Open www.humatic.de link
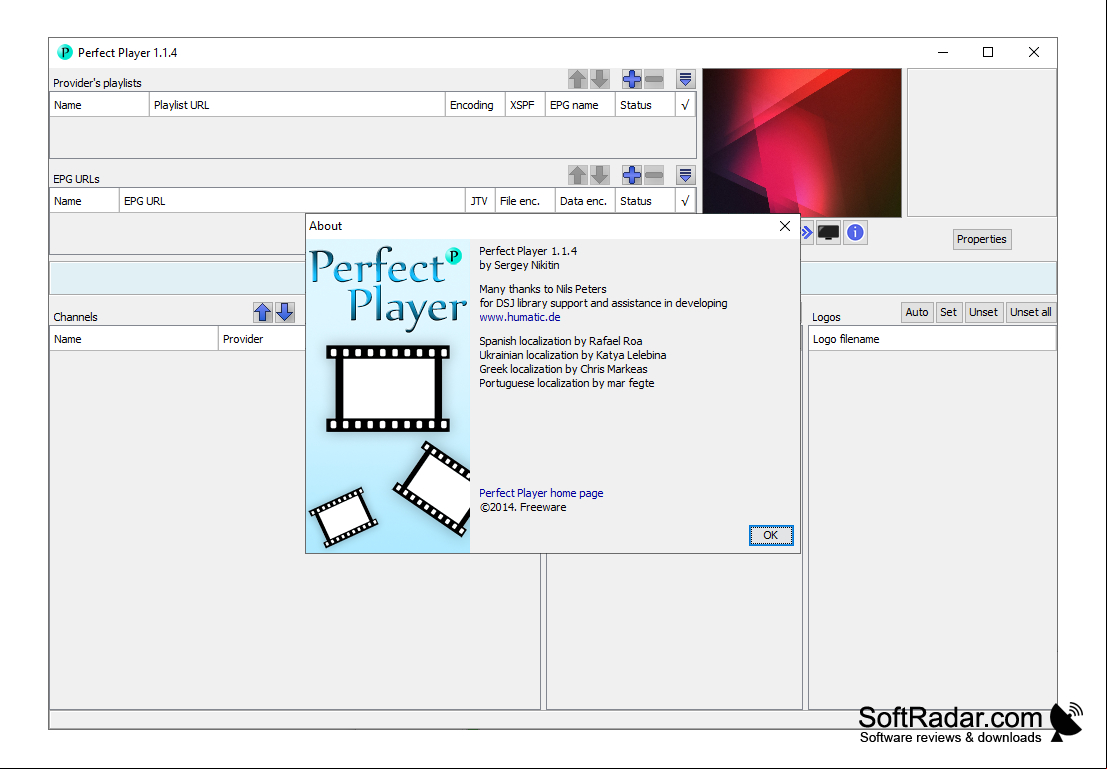 [520, 317]
